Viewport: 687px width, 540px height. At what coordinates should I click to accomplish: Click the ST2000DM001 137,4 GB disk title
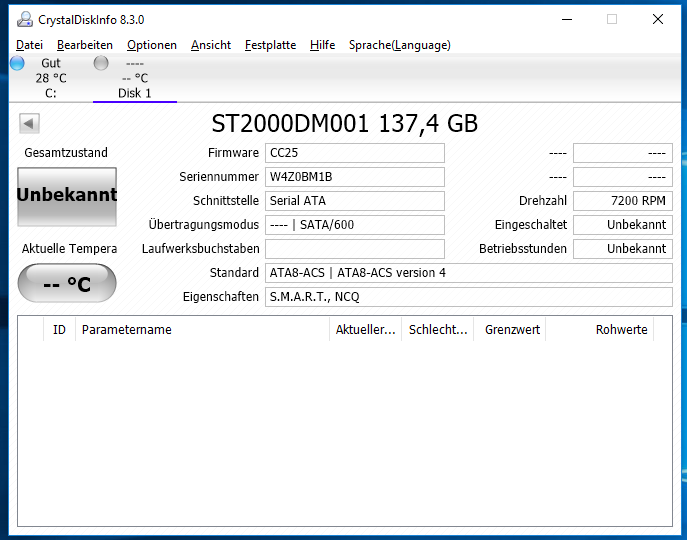pos(345,124)
